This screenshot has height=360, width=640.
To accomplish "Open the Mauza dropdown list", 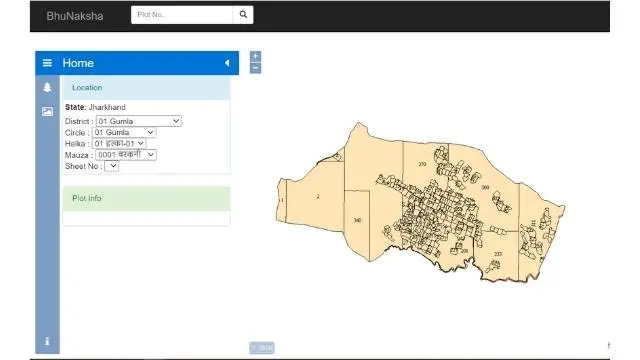I will coord(126,155).
